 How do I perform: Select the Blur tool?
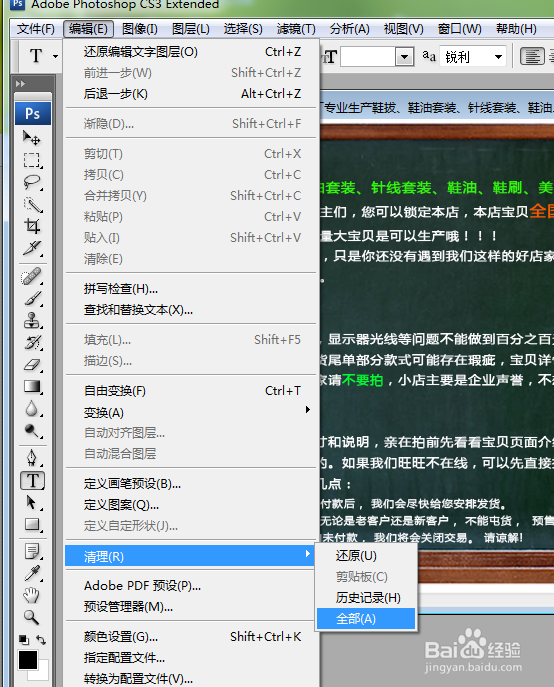pyautogui.click(x=32, y=409)
